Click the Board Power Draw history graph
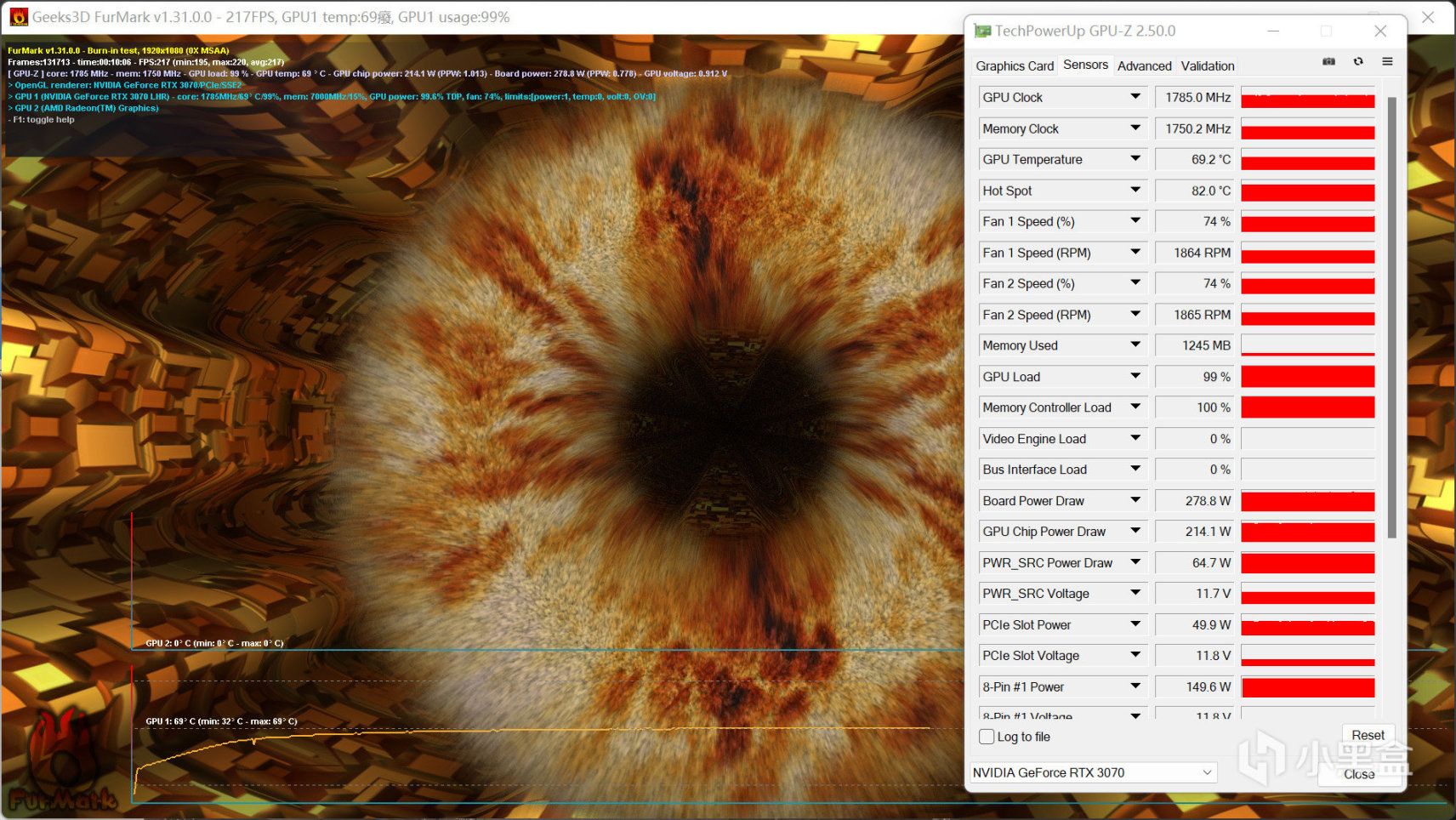 click(1308, 501)
